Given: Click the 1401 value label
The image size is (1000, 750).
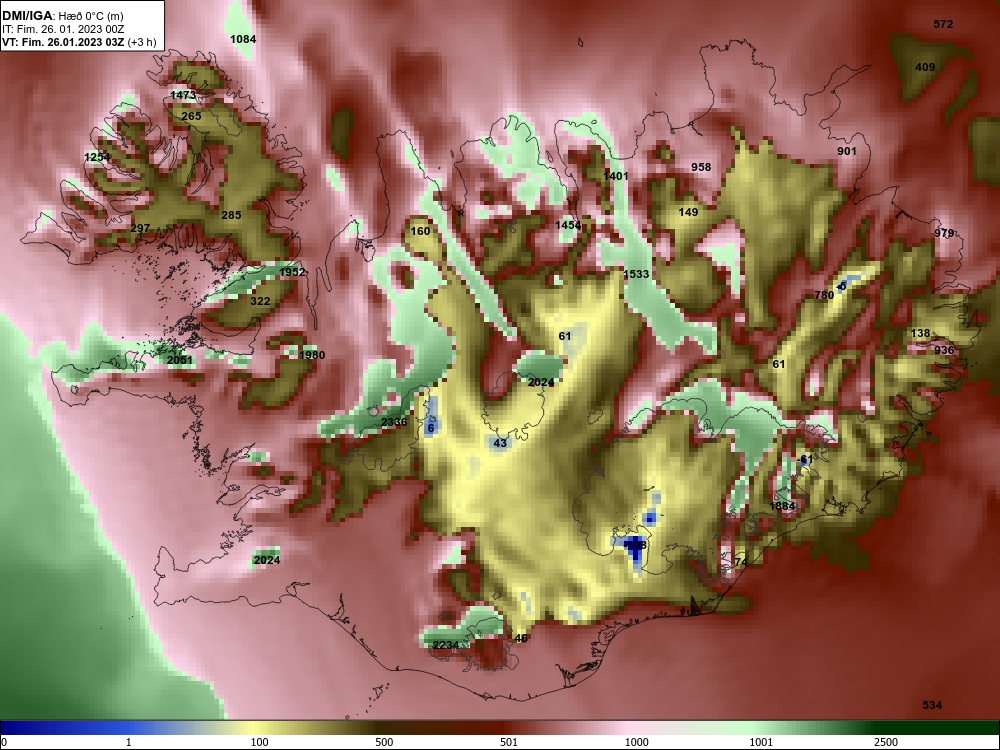Looking at the screenshot, I should [x=615, y=176].
